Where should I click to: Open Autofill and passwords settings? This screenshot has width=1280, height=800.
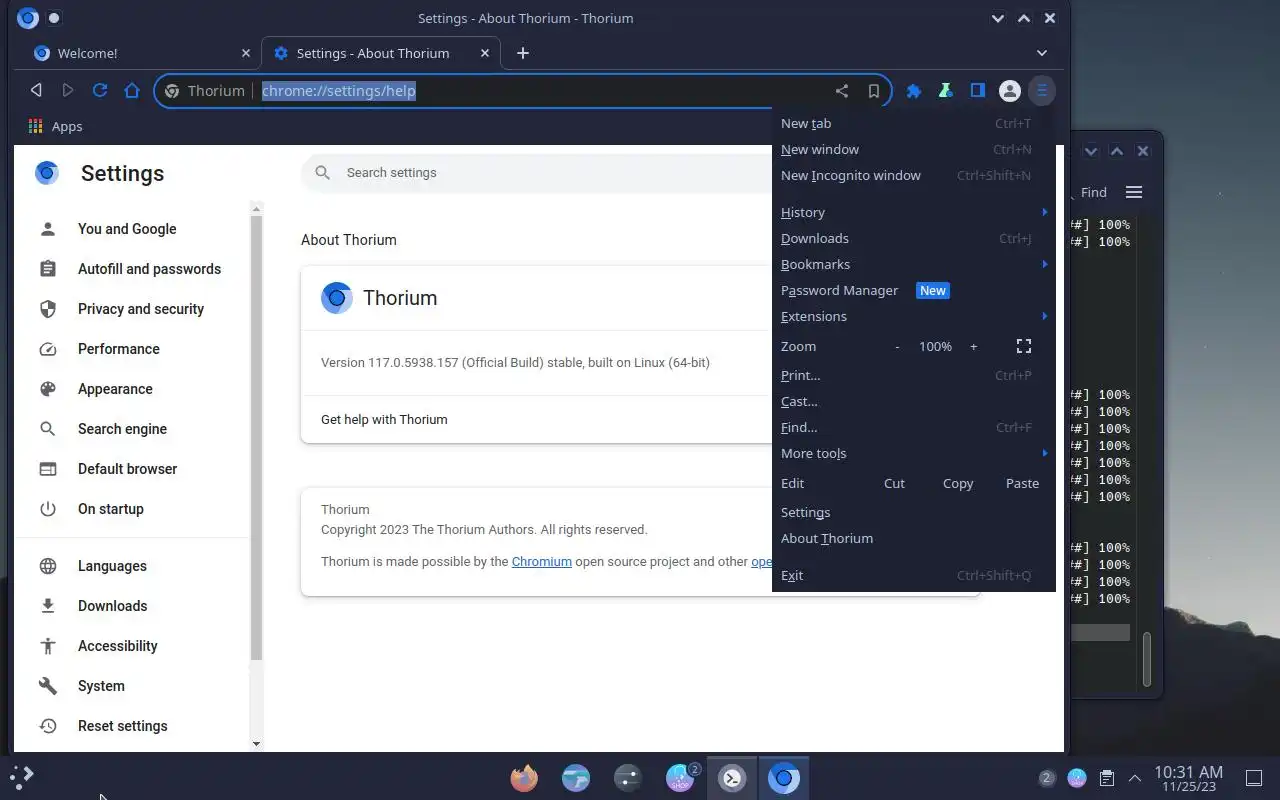coord(131,269)
